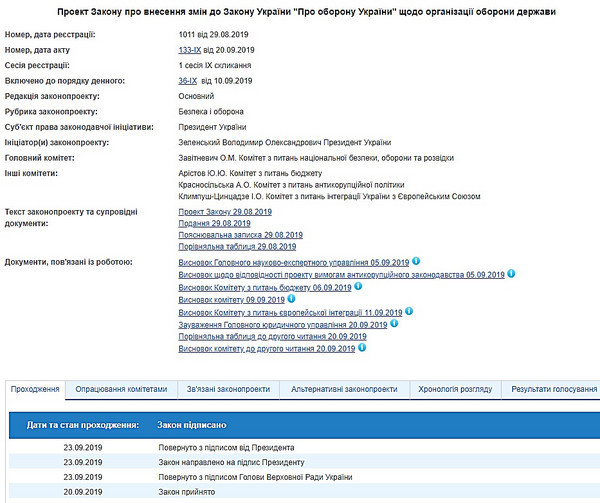The image size is (600, 503).
Task: Click info icon beside Висновок комітету 09.09.2019
Action: click(291, 298)
